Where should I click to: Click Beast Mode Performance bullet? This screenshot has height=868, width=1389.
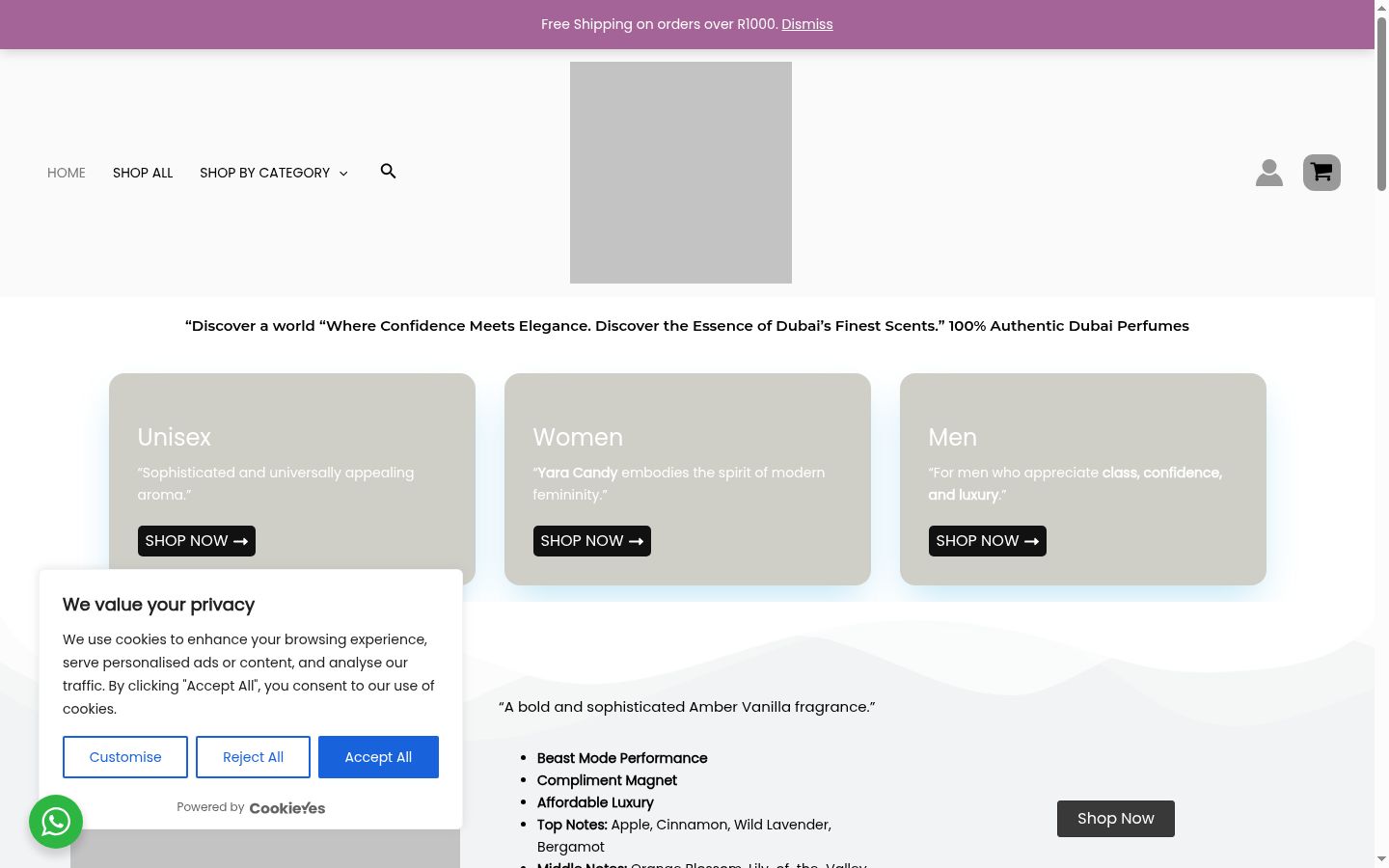(x=622, y=758)
